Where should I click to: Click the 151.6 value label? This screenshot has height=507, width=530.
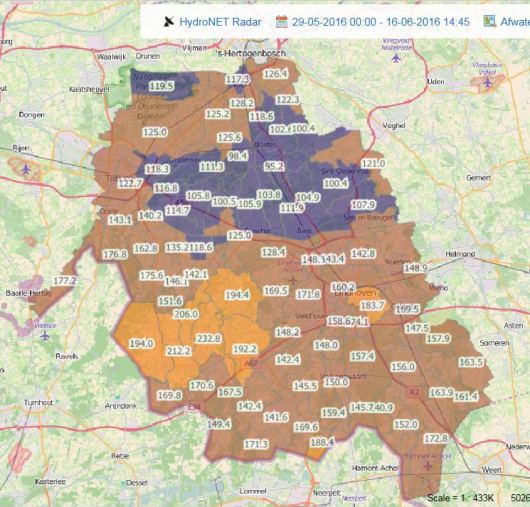(x=170, y=301)
